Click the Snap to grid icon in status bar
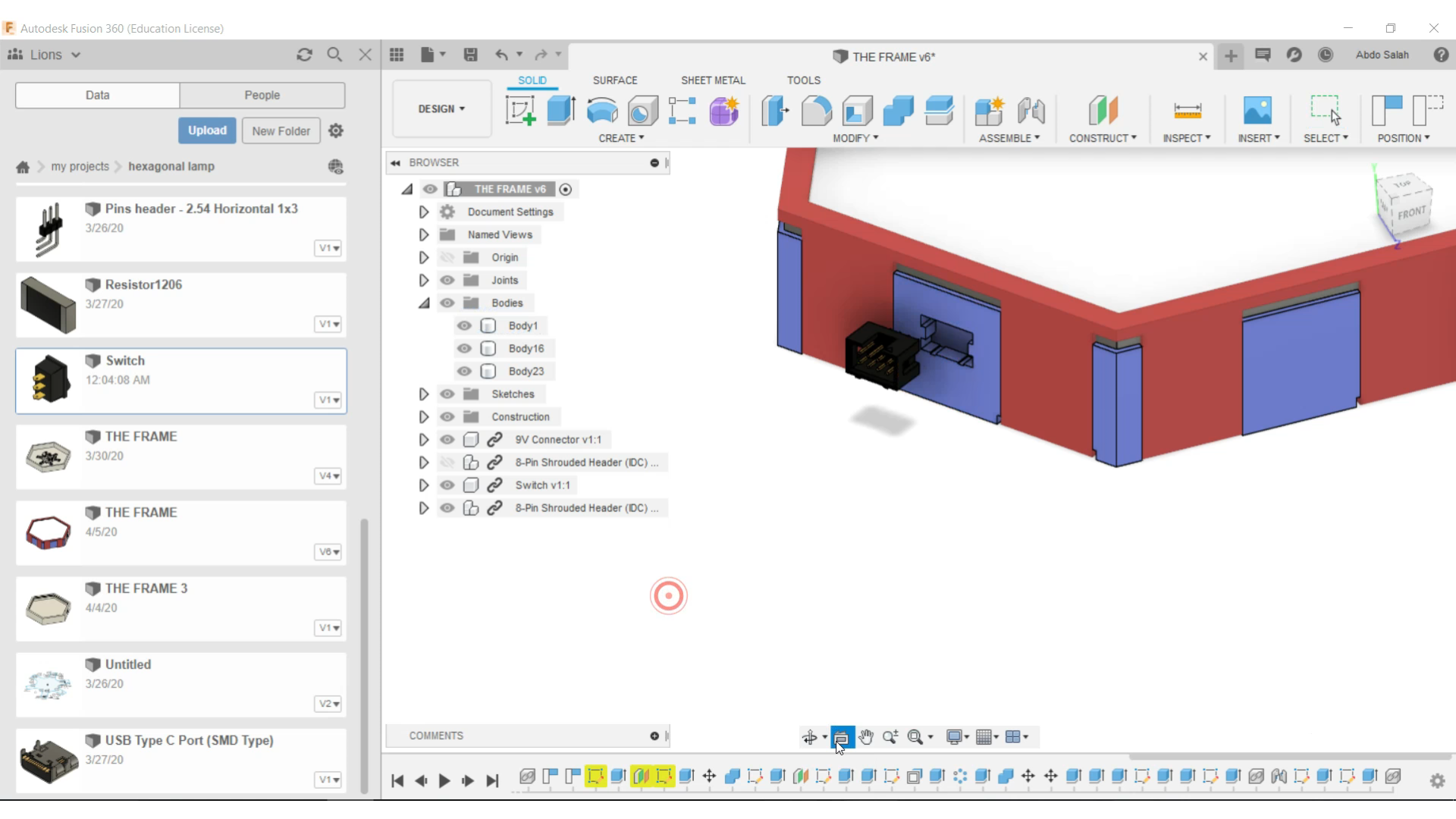The image size is (1456, 819). click(x=984, y=737)
